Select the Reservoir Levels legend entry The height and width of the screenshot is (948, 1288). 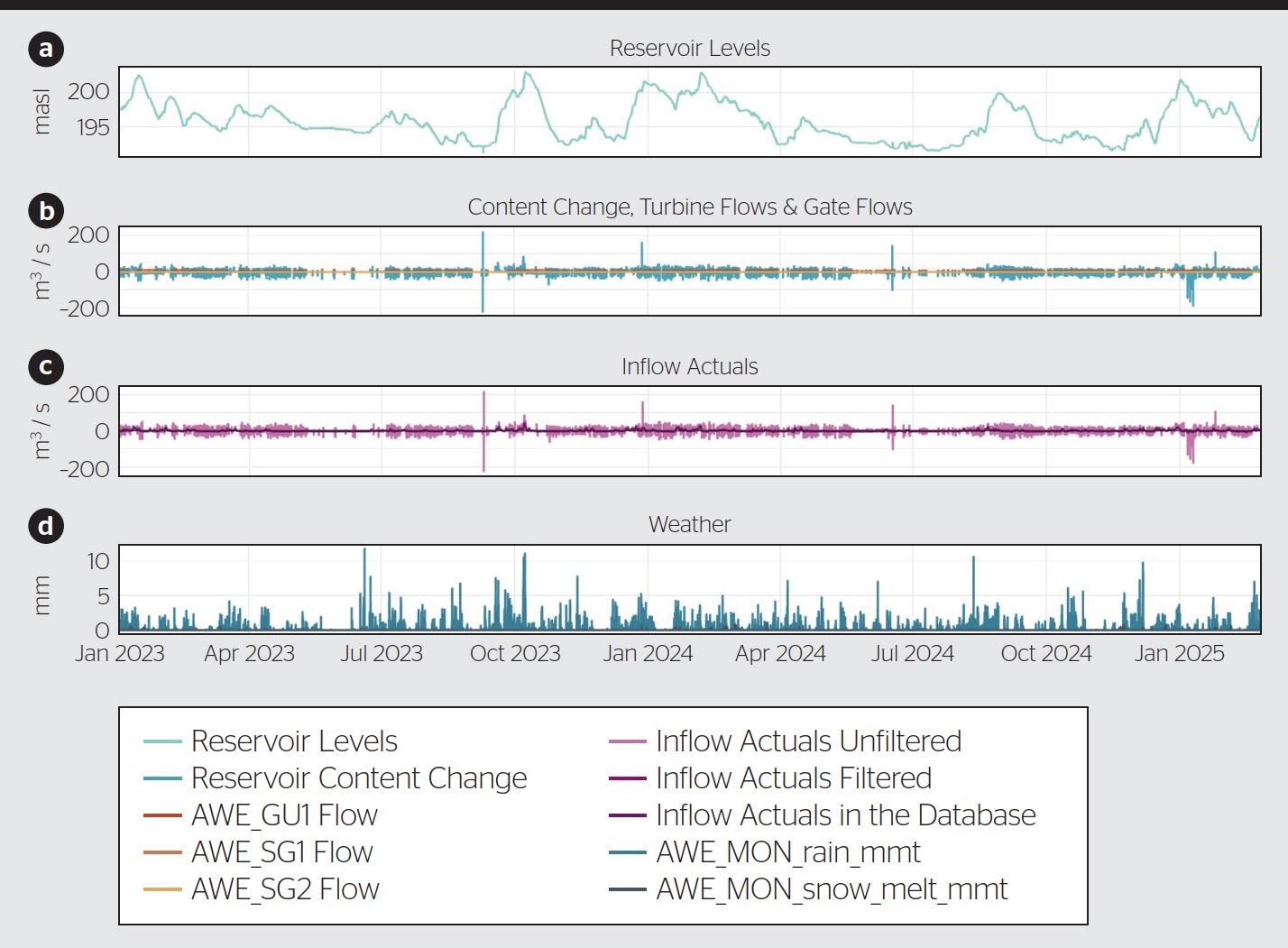(x=294, y=741)
